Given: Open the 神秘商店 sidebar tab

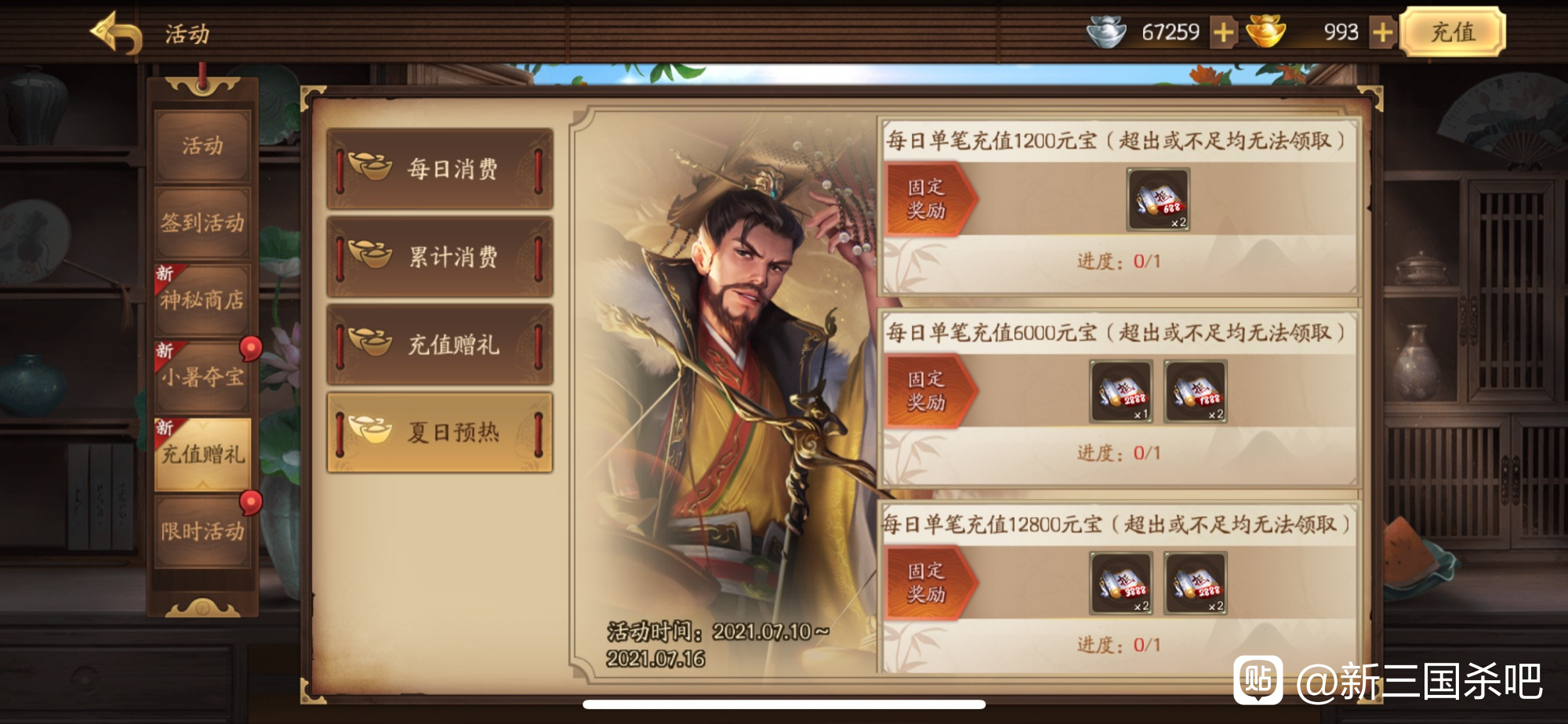Looking at the screenshot, I should (x=202, y=300).
